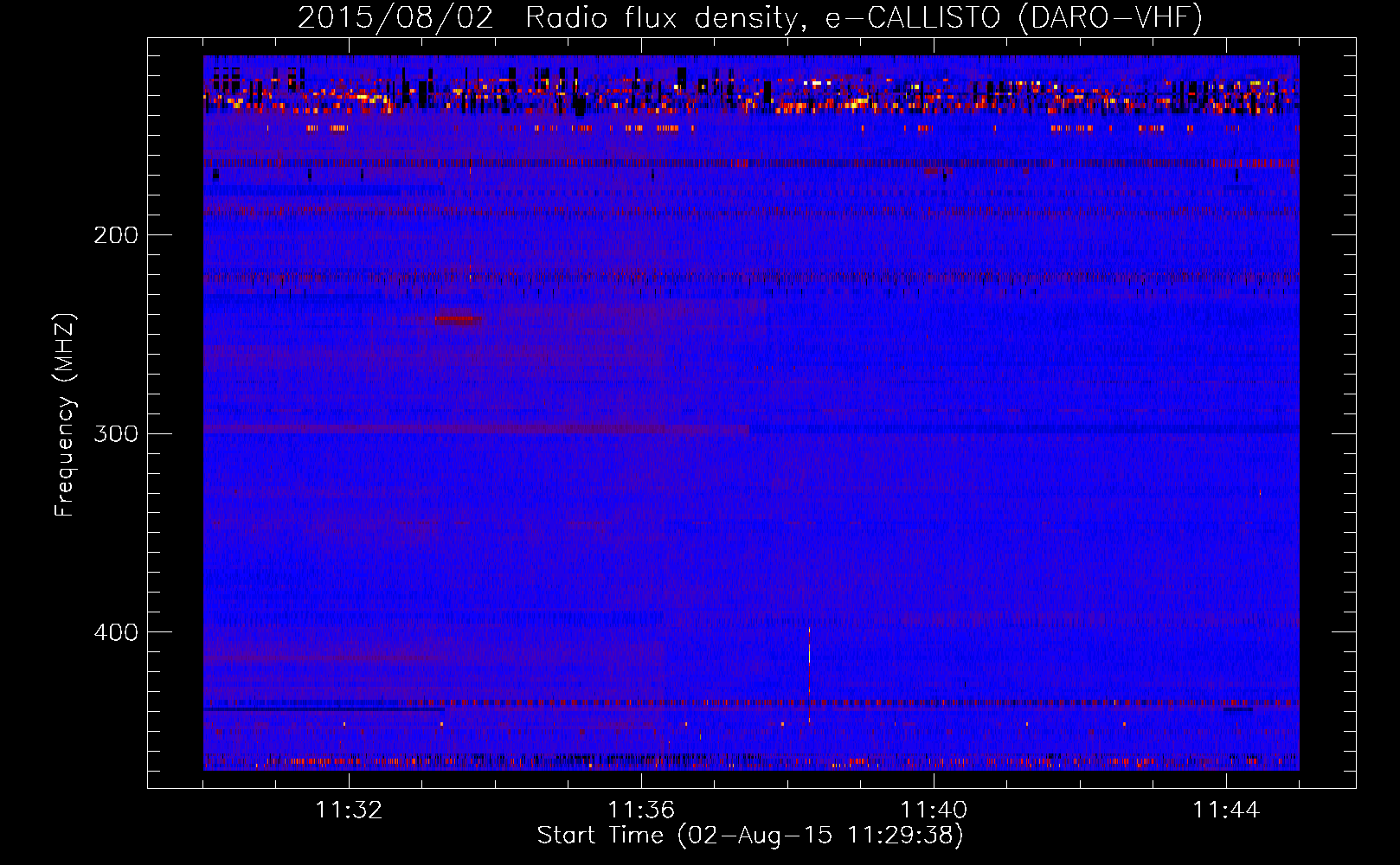Click the bright red burst near 240 MHz

click(x=457, y=318)
